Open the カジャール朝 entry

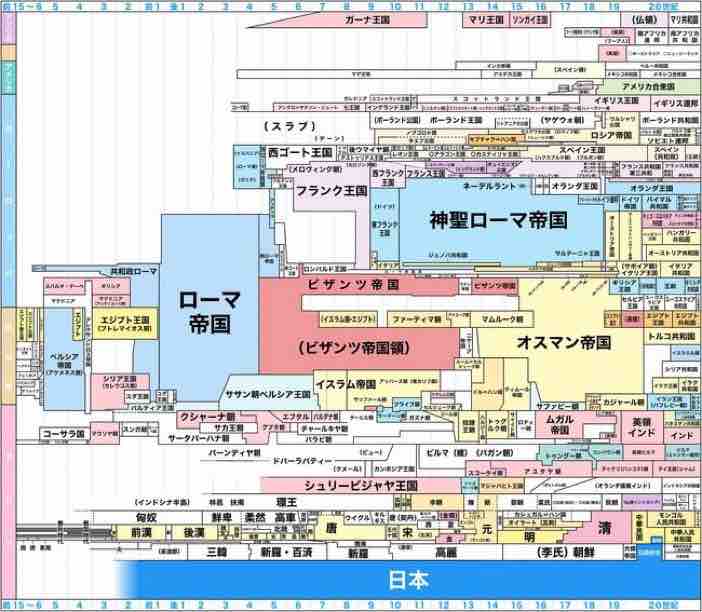623,402
